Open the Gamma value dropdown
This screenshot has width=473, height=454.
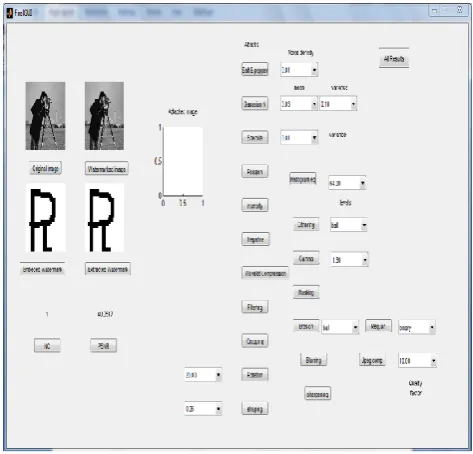349,260
